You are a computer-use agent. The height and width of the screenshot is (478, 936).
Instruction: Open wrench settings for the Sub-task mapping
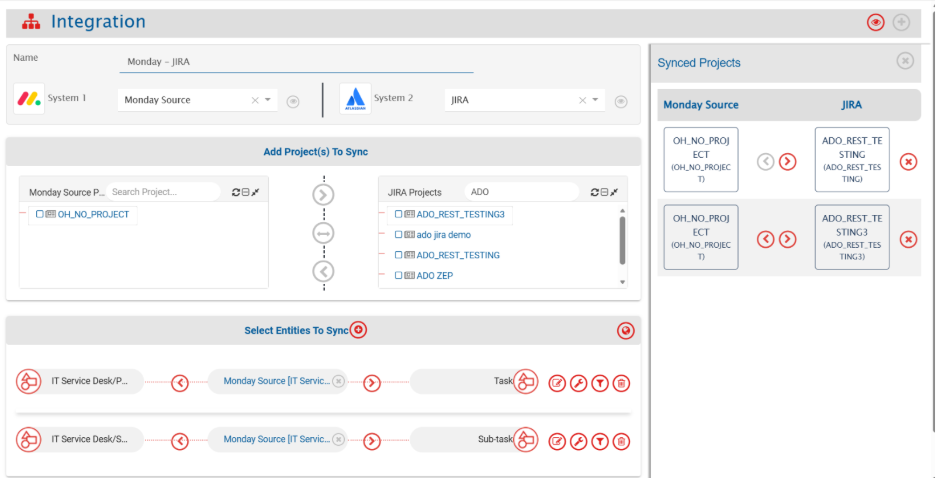[578, 441]
